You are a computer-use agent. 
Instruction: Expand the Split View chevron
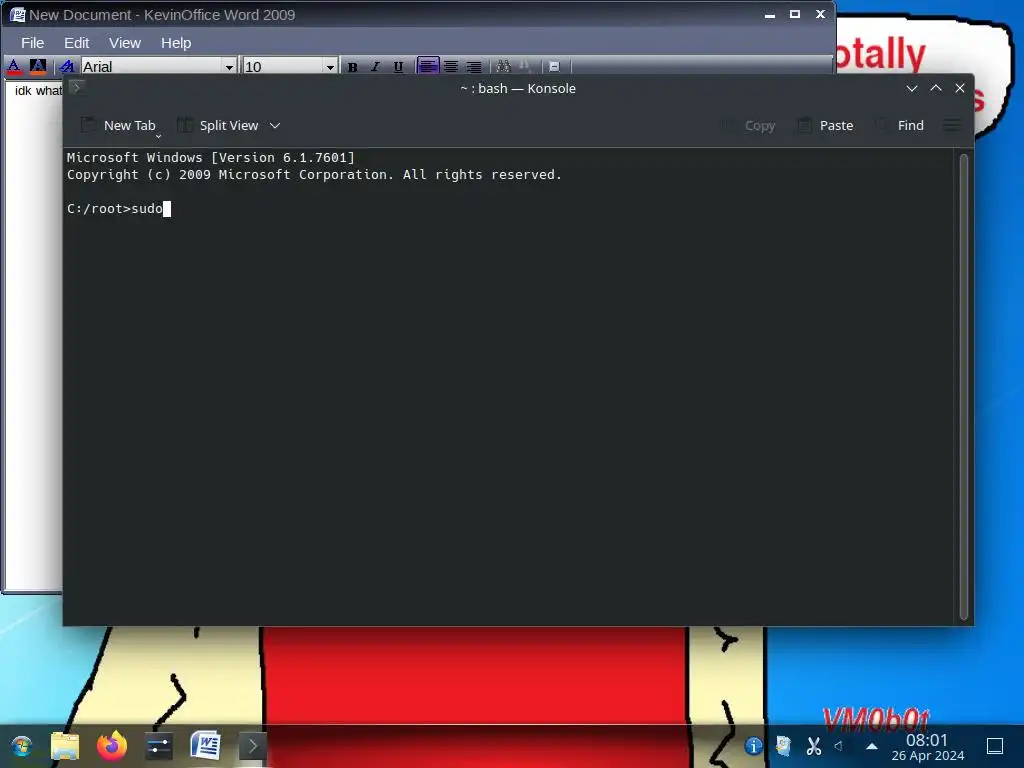click(x=275, y=125)
